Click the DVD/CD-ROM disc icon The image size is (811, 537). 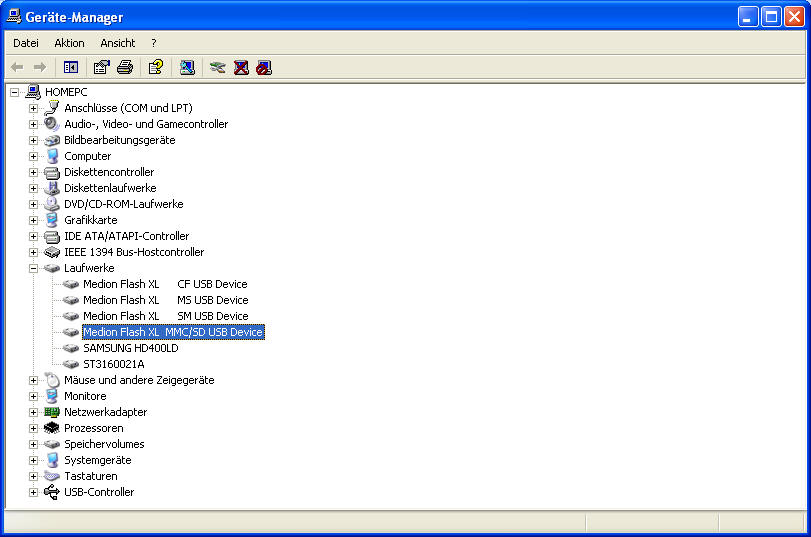[x=52, y=204]
